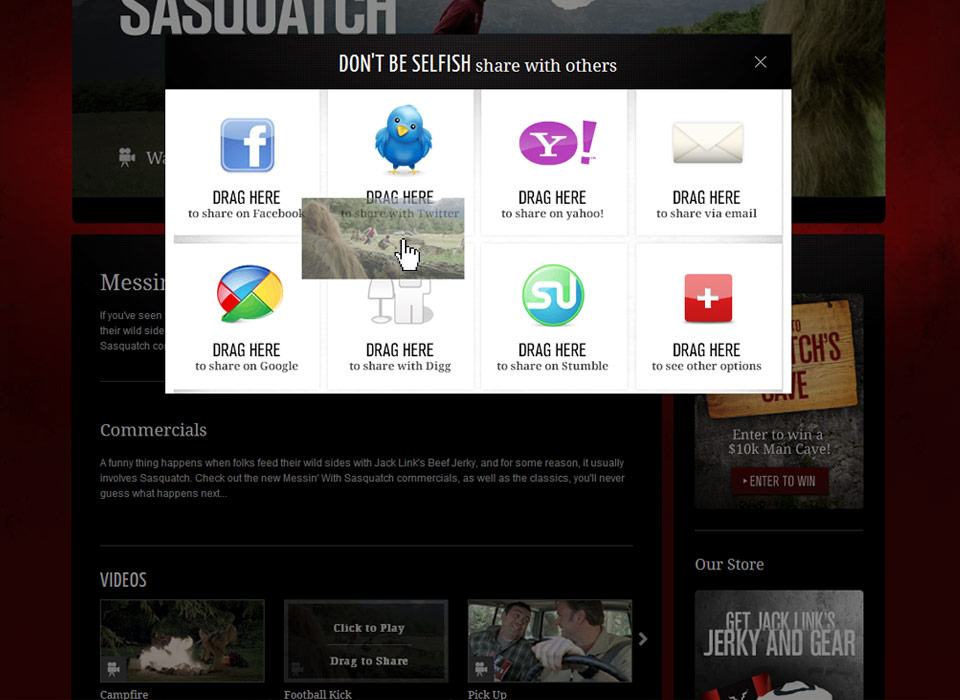
Task: Open the Campfire video thumbnail
Action: [x=182, y=641]
